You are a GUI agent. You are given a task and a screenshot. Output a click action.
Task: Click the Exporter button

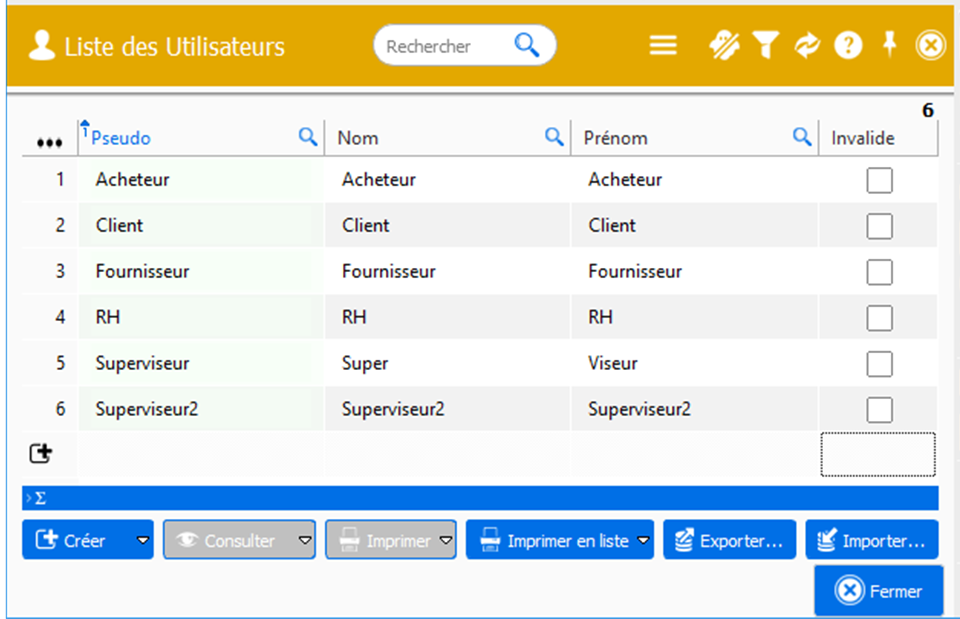(x=729, y=540)
